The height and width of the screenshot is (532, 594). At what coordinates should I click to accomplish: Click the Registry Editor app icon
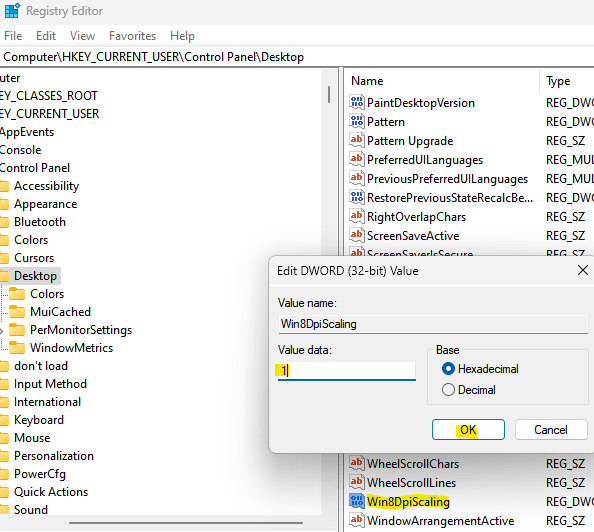pos(12,10)
